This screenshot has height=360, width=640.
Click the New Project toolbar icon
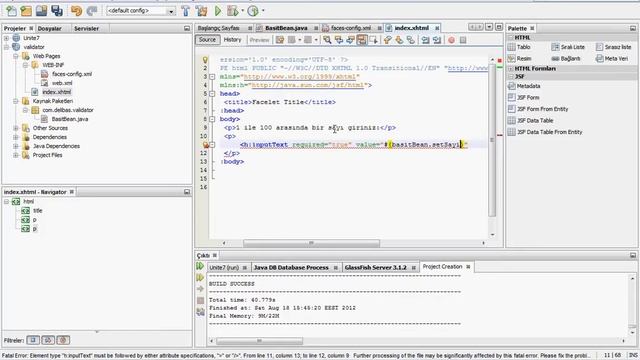click(x=26, y=11)
